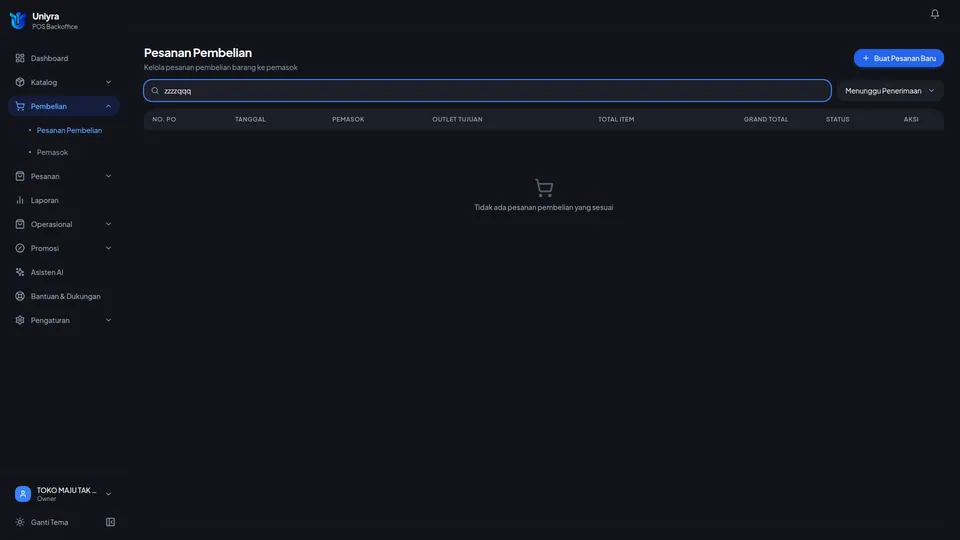Focus the search field containing zzzqqq
Image resolution: width=960 pixels, height=540 pixels.
click(487, 91)
